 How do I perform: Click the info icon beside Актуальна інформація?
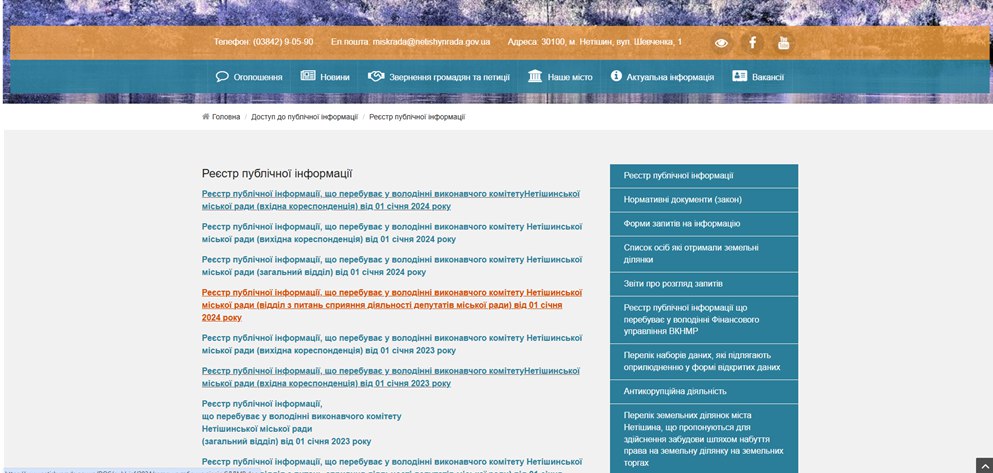[x=616, y=76]
